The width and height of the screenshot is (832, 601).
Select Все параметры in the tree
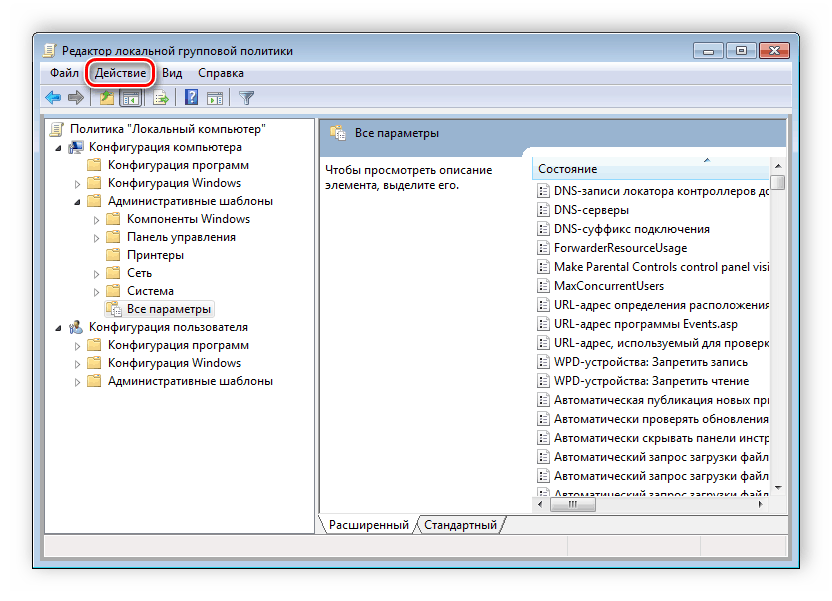(x=169, y=309)
